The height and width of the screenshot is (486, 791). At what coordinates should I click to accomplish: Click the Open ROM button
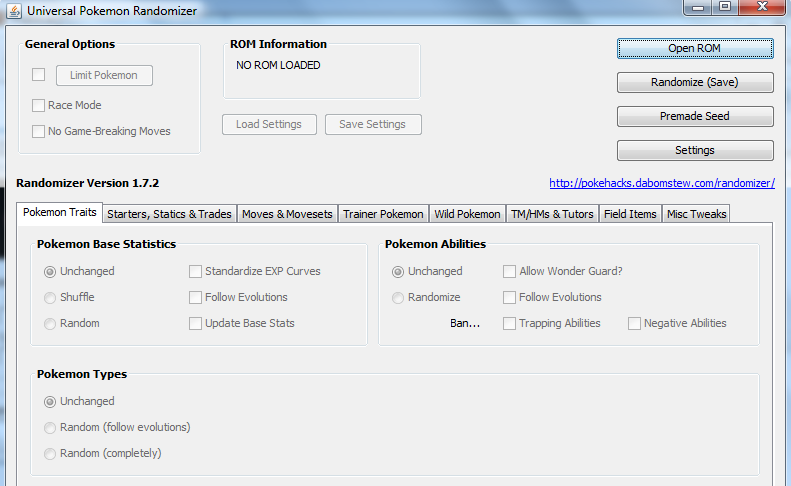click(x=694, y=48)
